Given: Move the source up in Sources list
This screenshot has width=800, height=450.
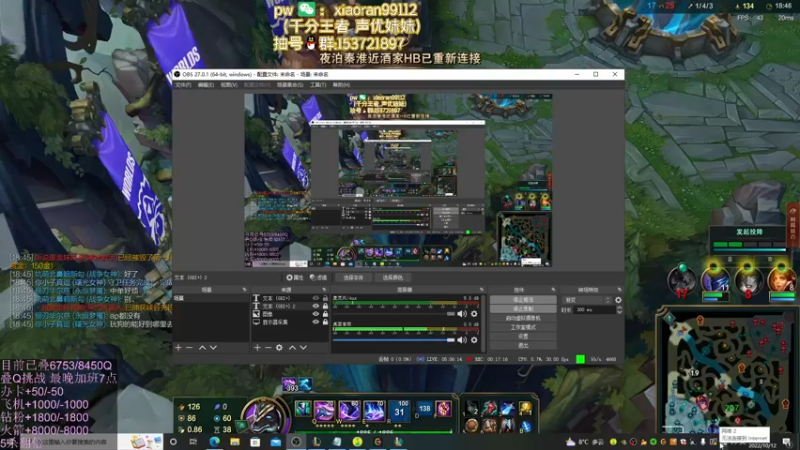Looking at the screenshot, I should 292,347.
